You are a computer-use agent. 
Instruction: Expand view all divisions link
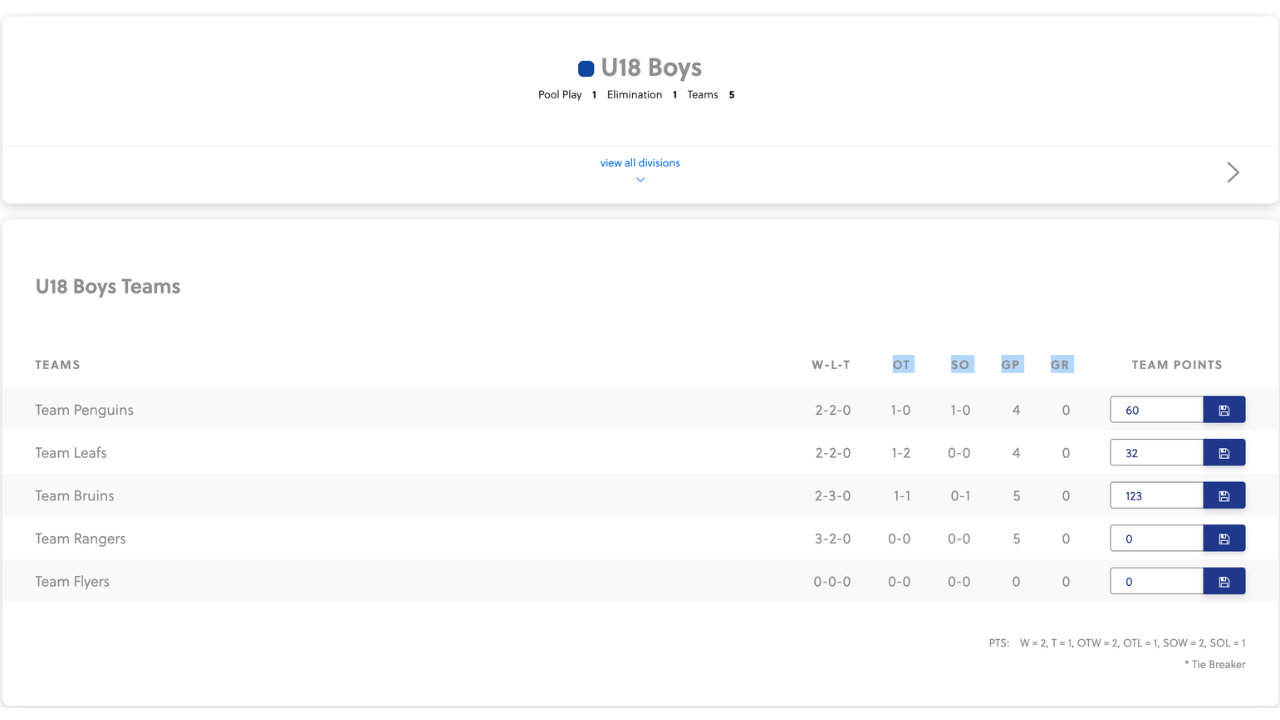pyautogui.click(x=640, y=163)
